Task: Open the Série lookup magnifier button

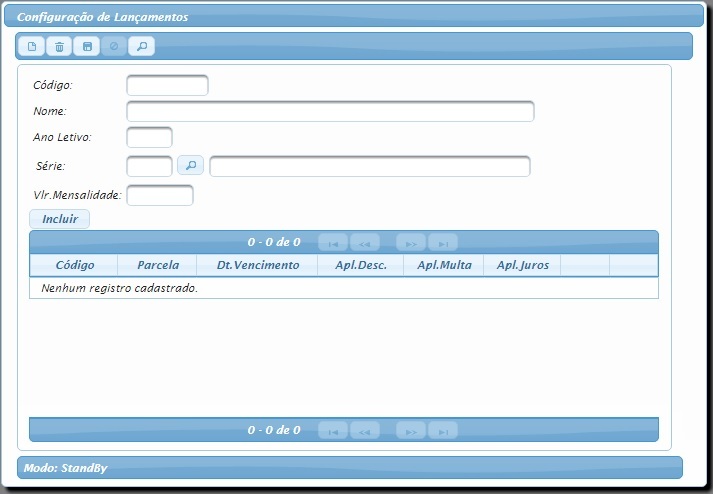Action: (x=191, y=165)
